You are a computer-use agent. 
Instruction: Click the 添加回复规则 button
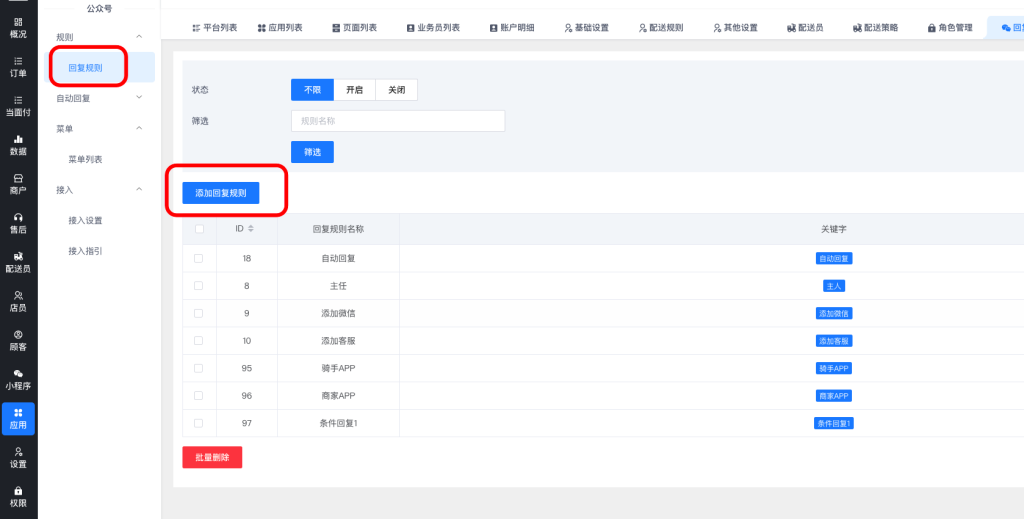click(221, 192)
